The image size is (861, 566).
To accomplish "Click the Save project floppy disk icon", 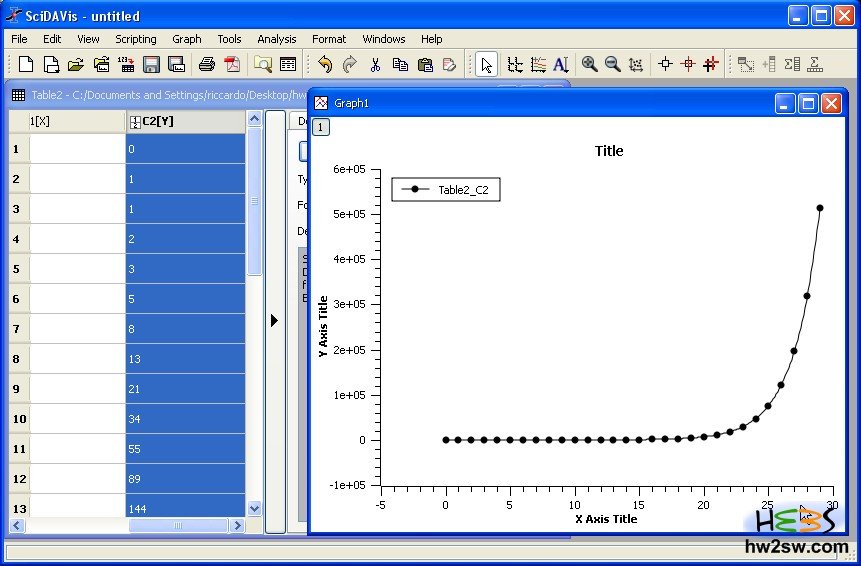I will pos(151,65).
